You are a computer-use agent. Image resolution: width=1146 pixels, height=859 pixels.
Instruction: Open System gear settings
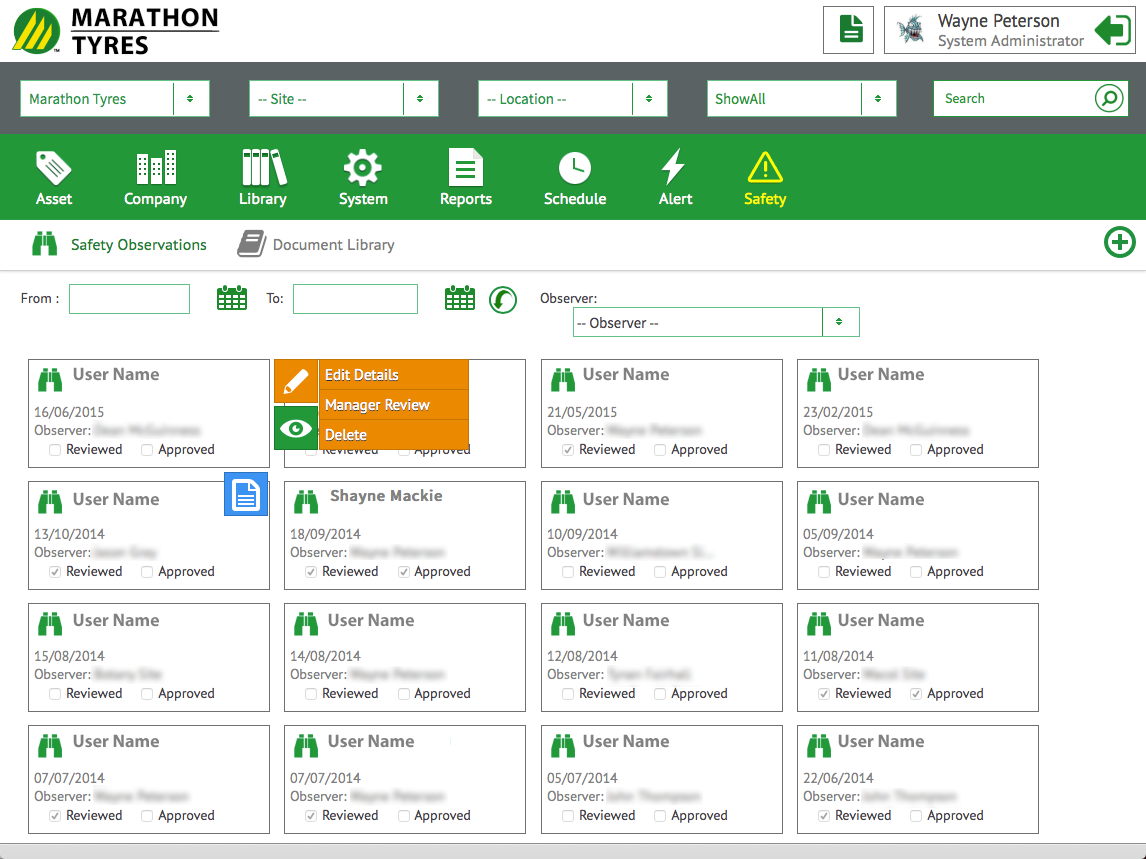362,168
